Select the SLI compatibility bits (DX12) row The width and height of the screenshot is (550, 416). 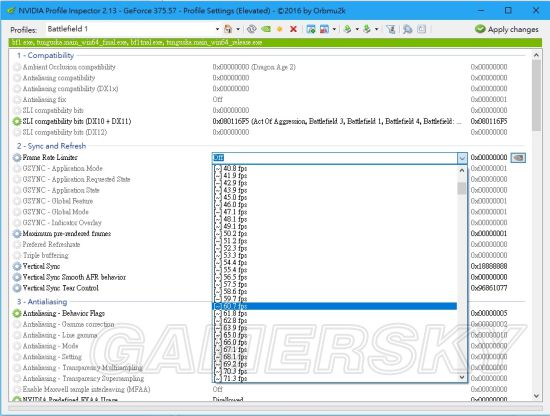pos(65,132)
